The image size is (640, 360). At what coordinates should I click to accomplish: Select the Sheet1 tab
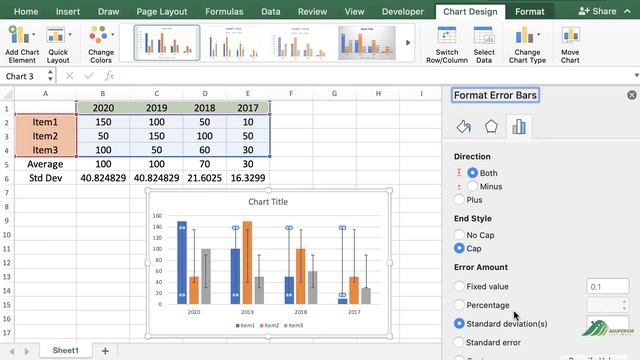click(x=65, y=350)
